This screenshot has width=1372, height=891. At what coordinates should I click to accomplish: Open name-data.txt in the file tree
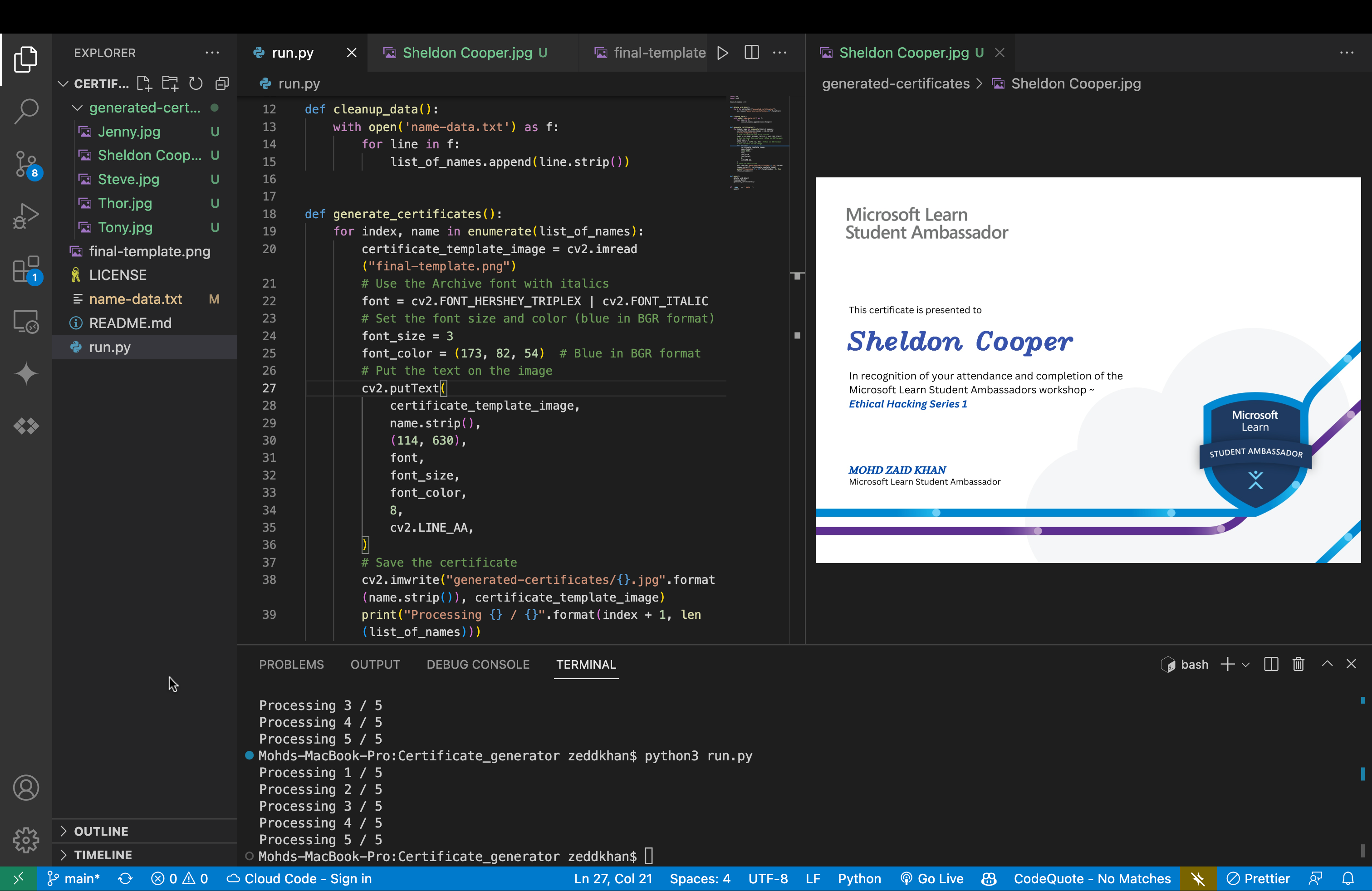coord(136,299)
